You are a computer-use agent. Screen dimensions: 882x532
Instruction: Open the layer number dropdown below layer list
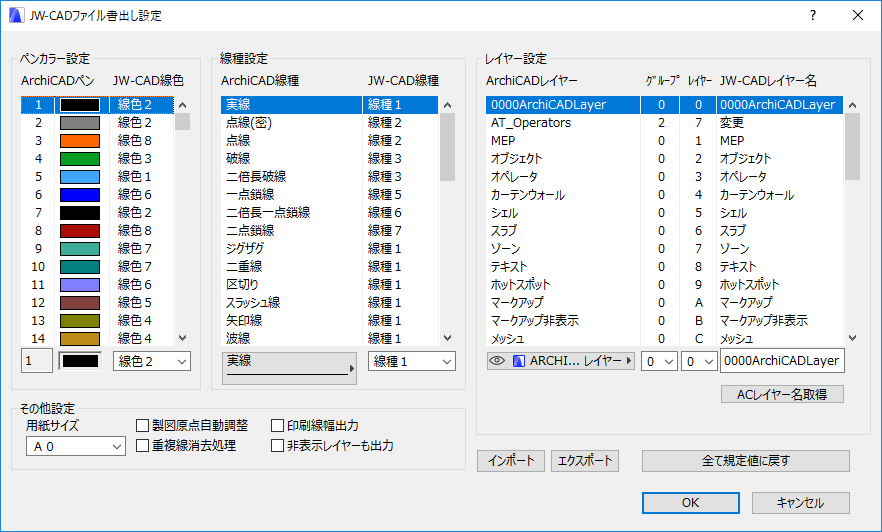pos(699,361)
